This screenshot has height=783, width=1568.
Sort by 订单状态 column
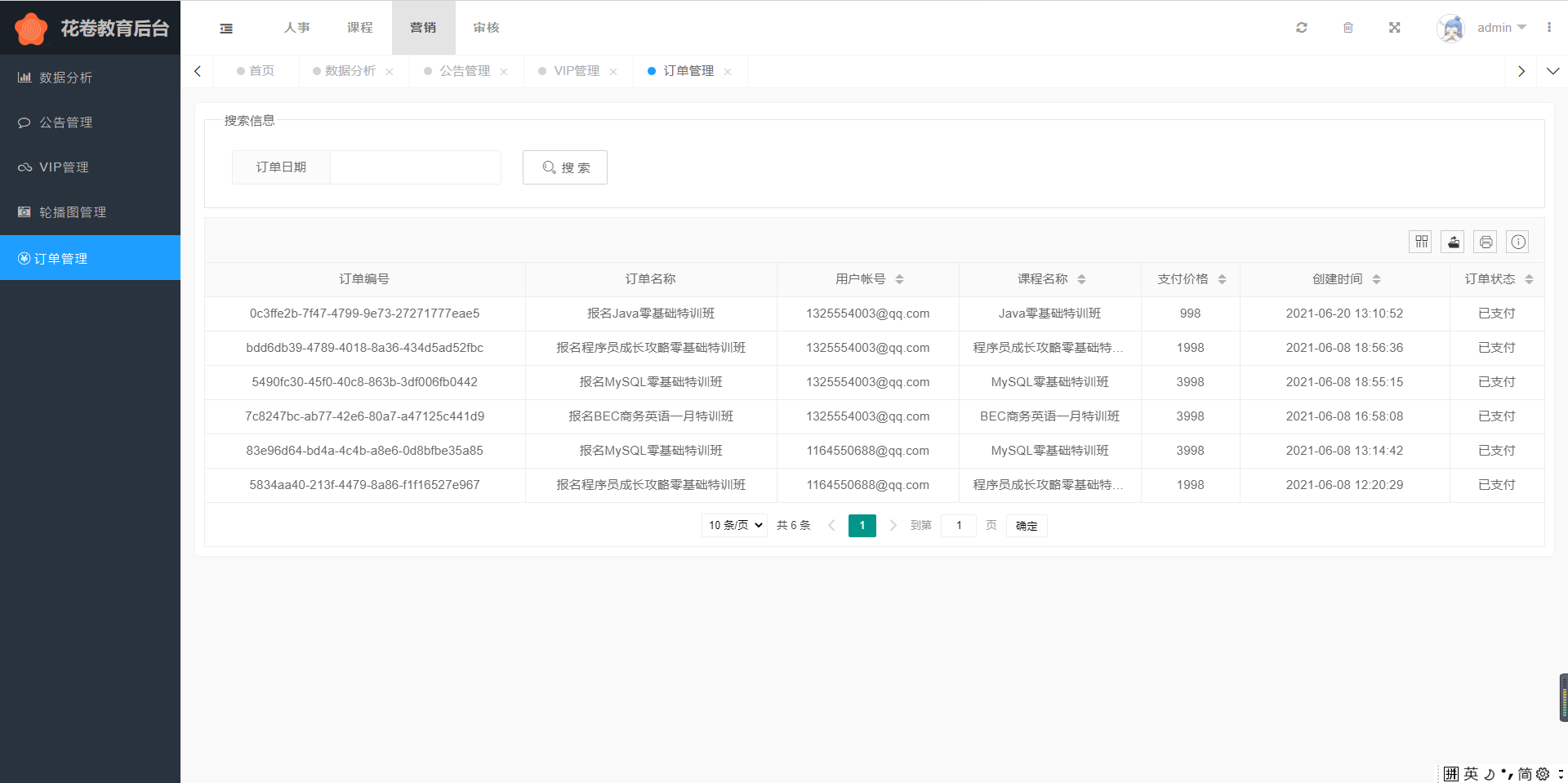point(1529,279)
